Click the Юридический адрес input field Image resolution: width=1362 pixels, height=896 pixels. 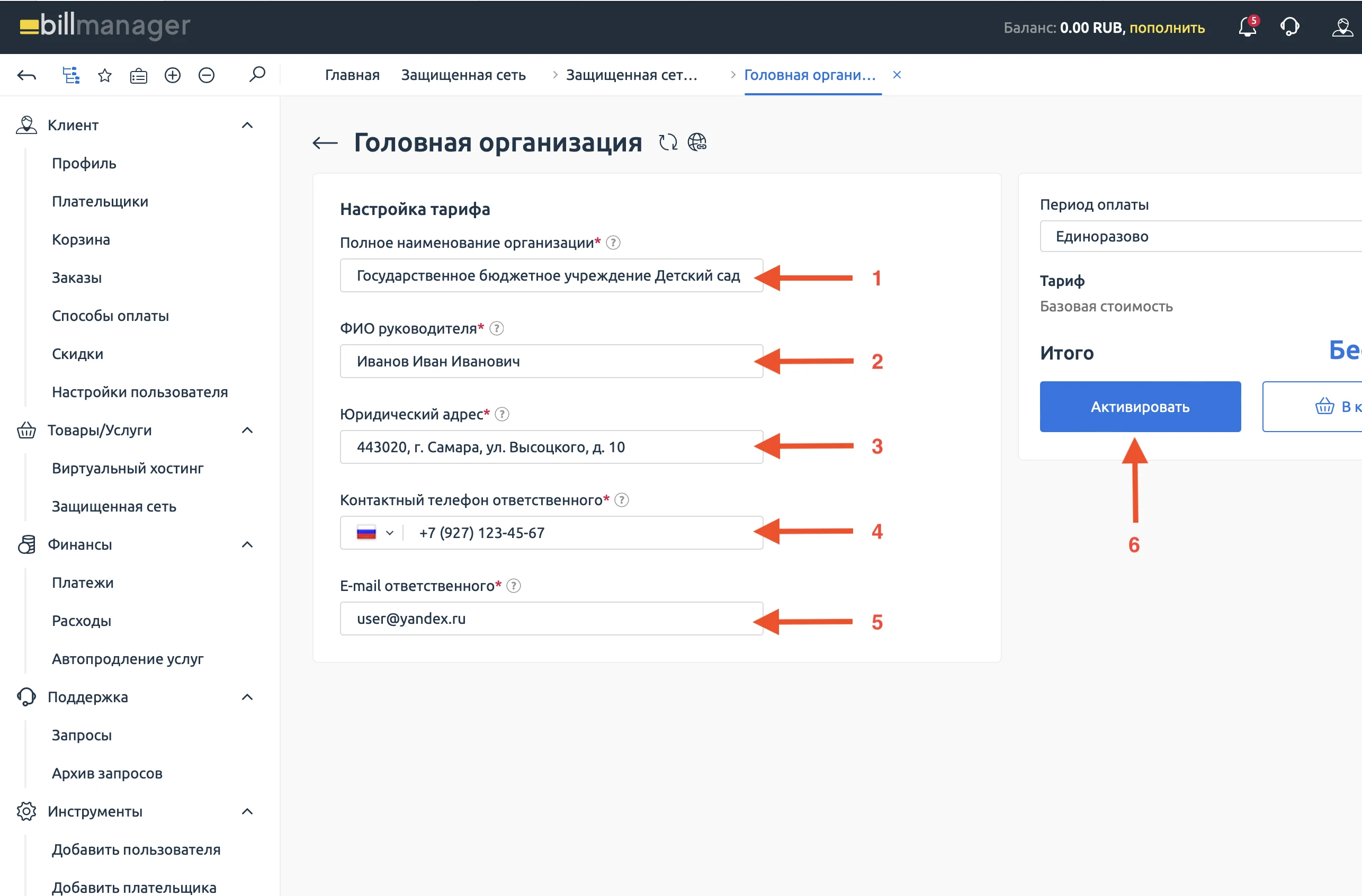pos(551,447)
